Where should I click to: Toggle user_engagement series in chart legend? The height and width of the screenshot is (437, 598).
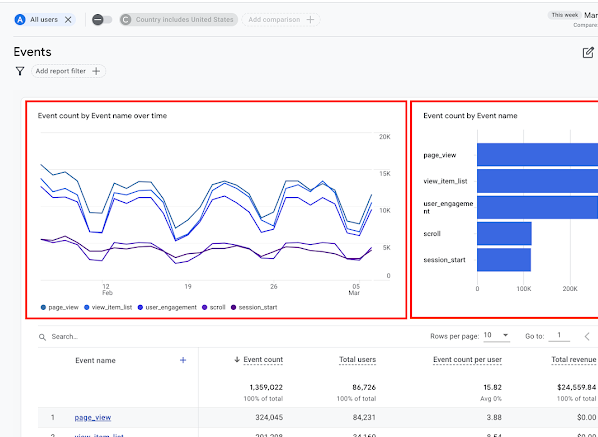[x=167, y=307]
